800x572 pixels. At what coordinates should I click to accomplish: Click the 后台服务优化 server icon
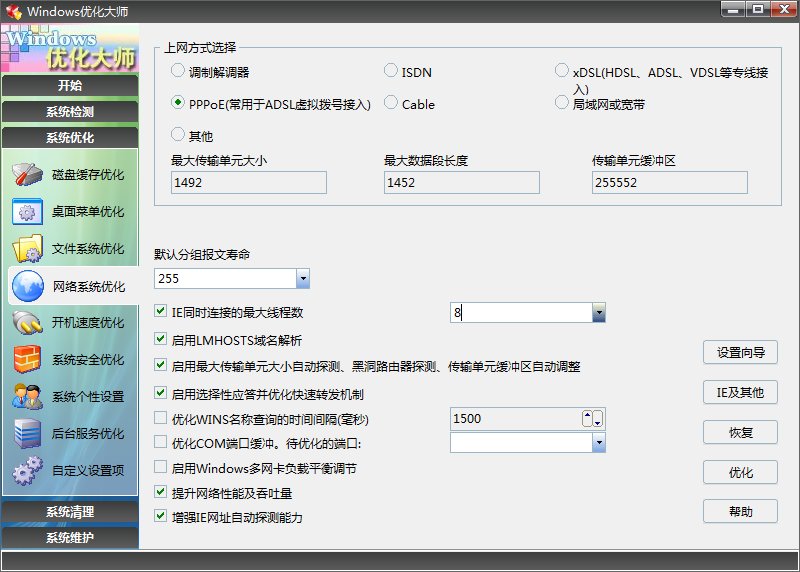pyautogui.click(x=28, y=433)
